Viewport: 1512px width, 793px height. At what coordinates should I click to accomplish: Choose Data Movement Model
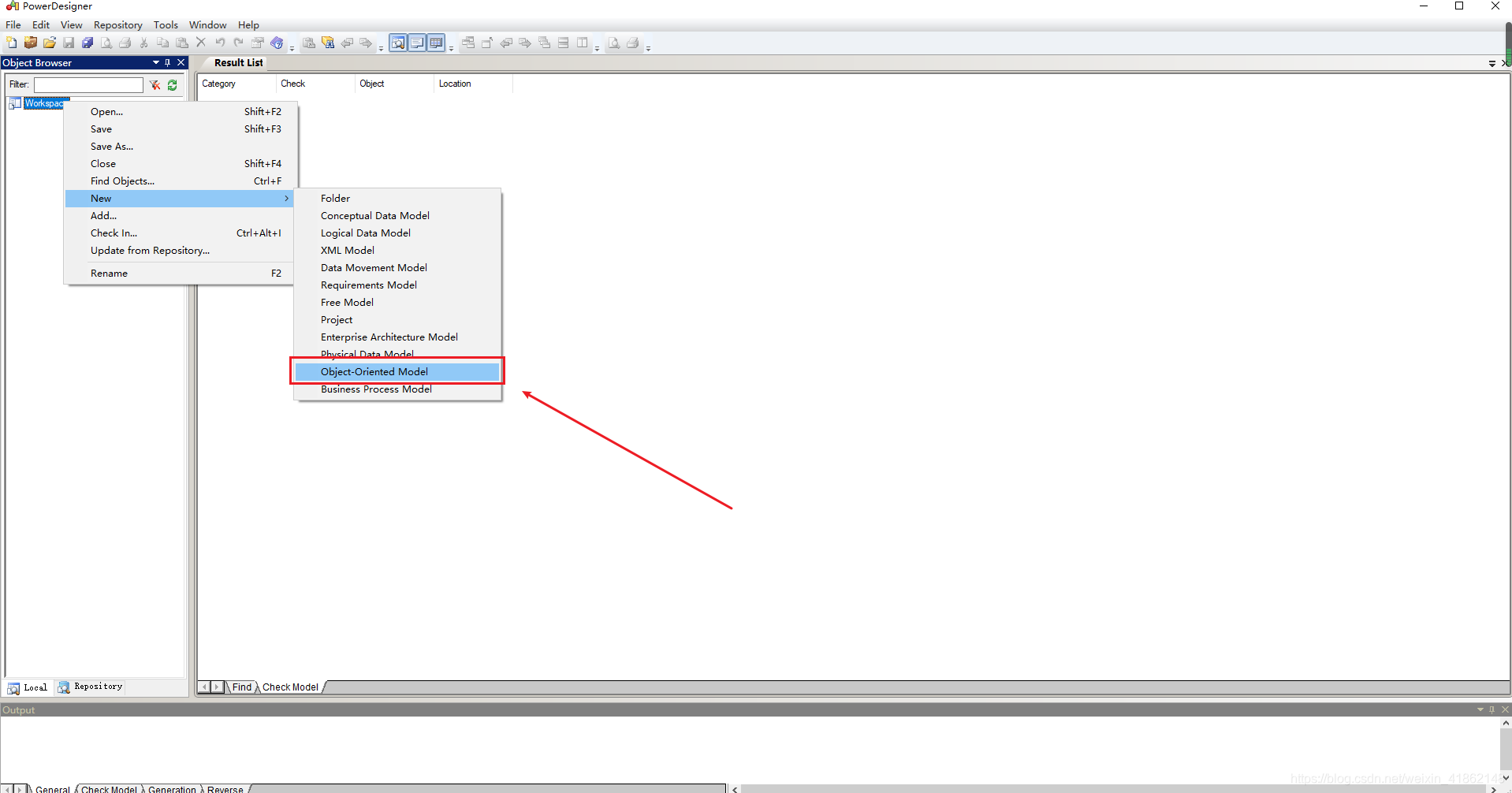pos(398,267)
